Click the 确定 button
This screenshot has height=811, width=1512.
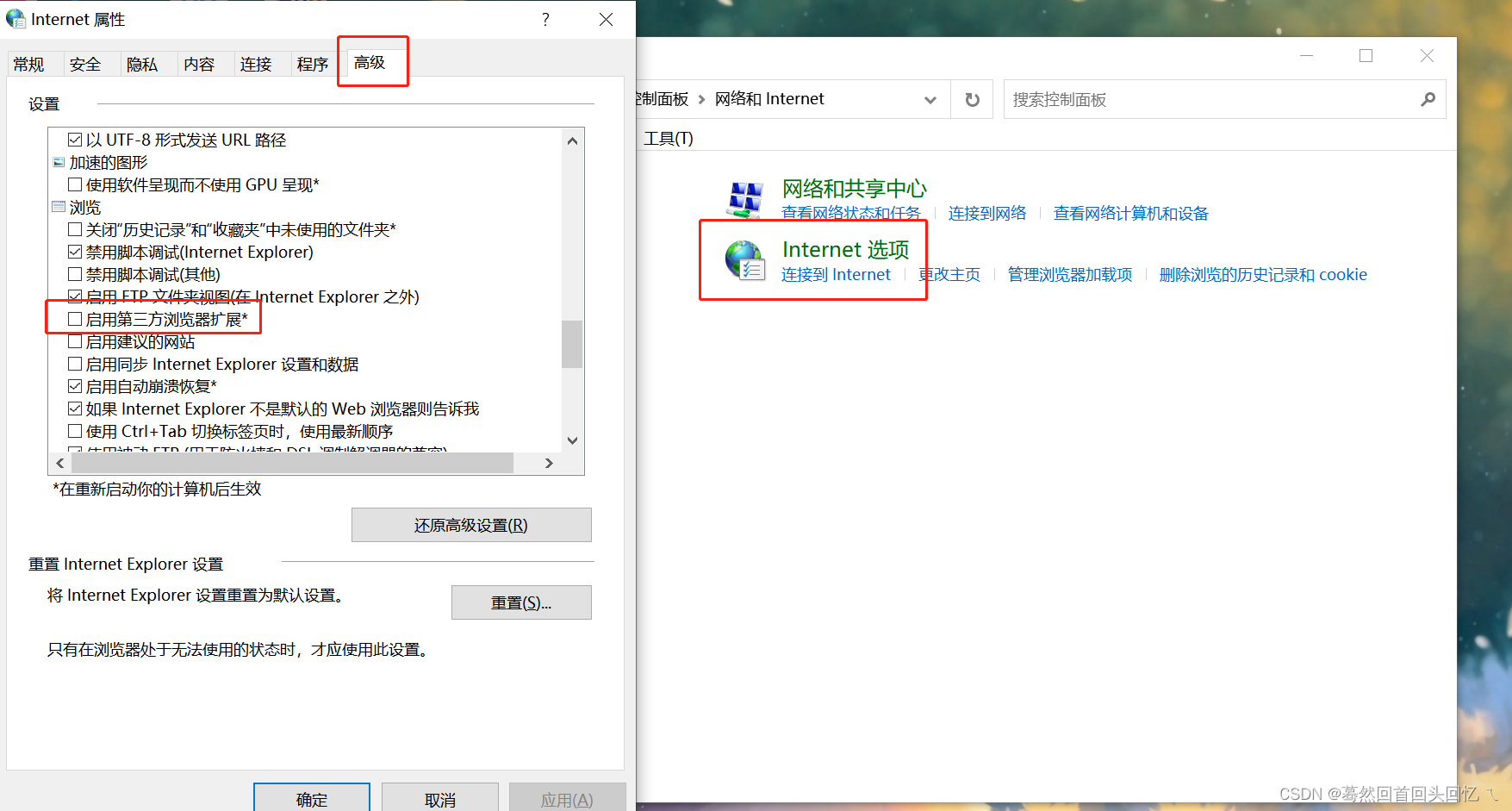coord(312,799)
